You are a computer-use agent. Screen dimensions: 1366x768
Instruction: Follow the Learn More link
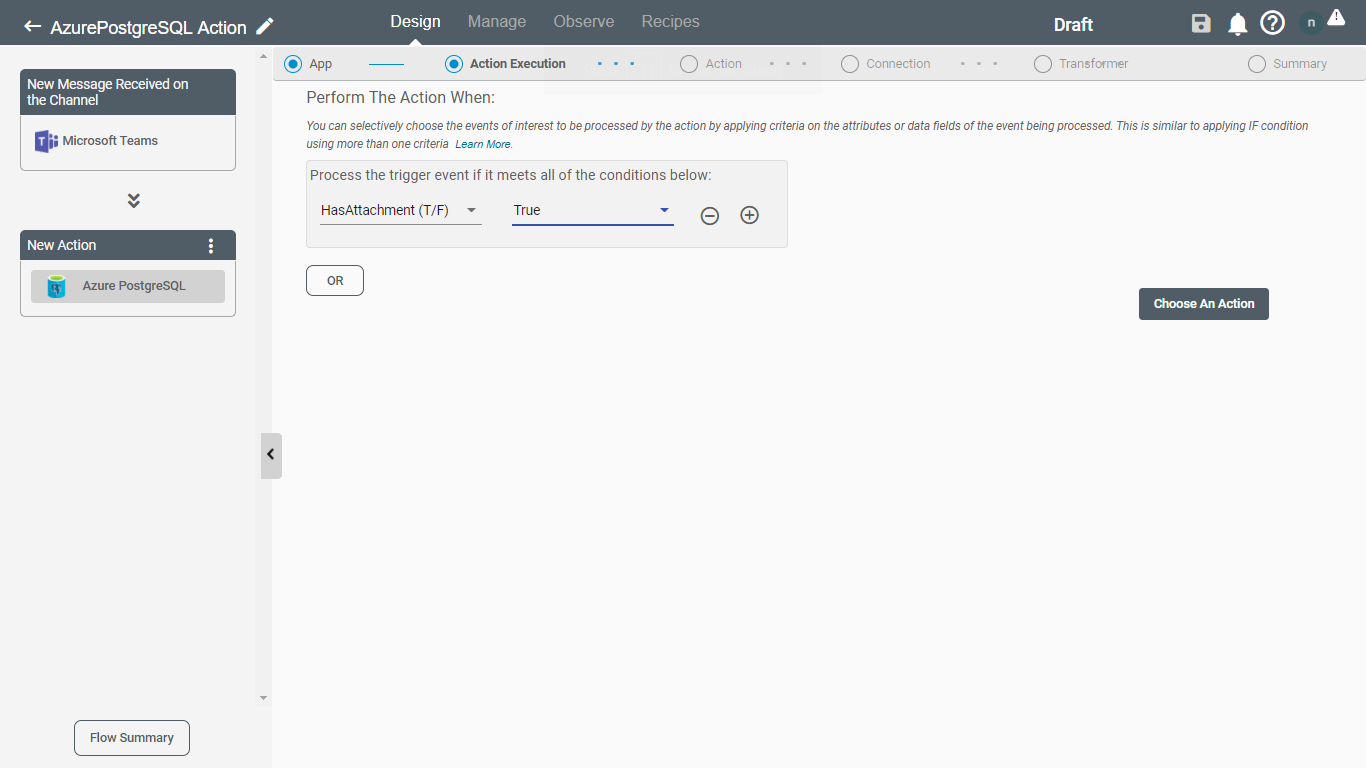tap(483, 145)
